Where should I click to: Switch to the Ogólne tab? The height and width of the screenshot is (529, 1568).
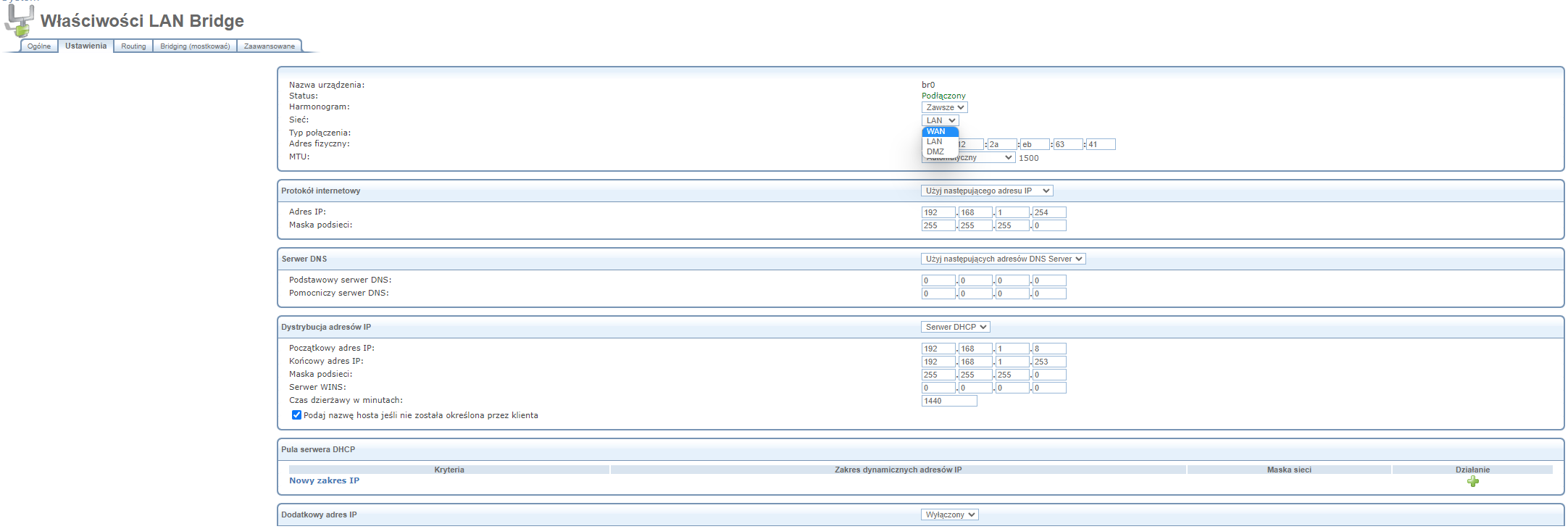point(39,46)
